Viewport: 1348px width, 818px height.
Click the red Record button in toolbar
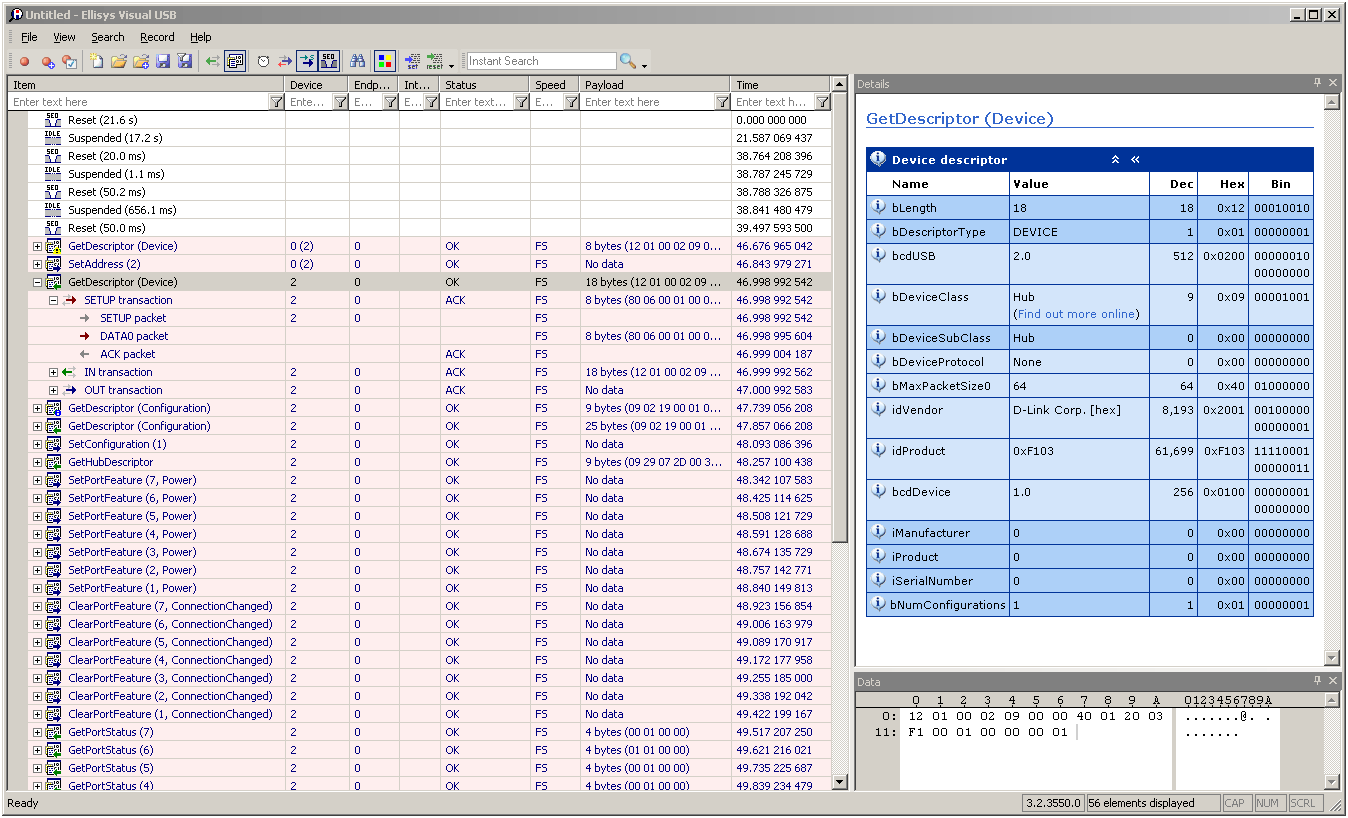pos(24,62)
